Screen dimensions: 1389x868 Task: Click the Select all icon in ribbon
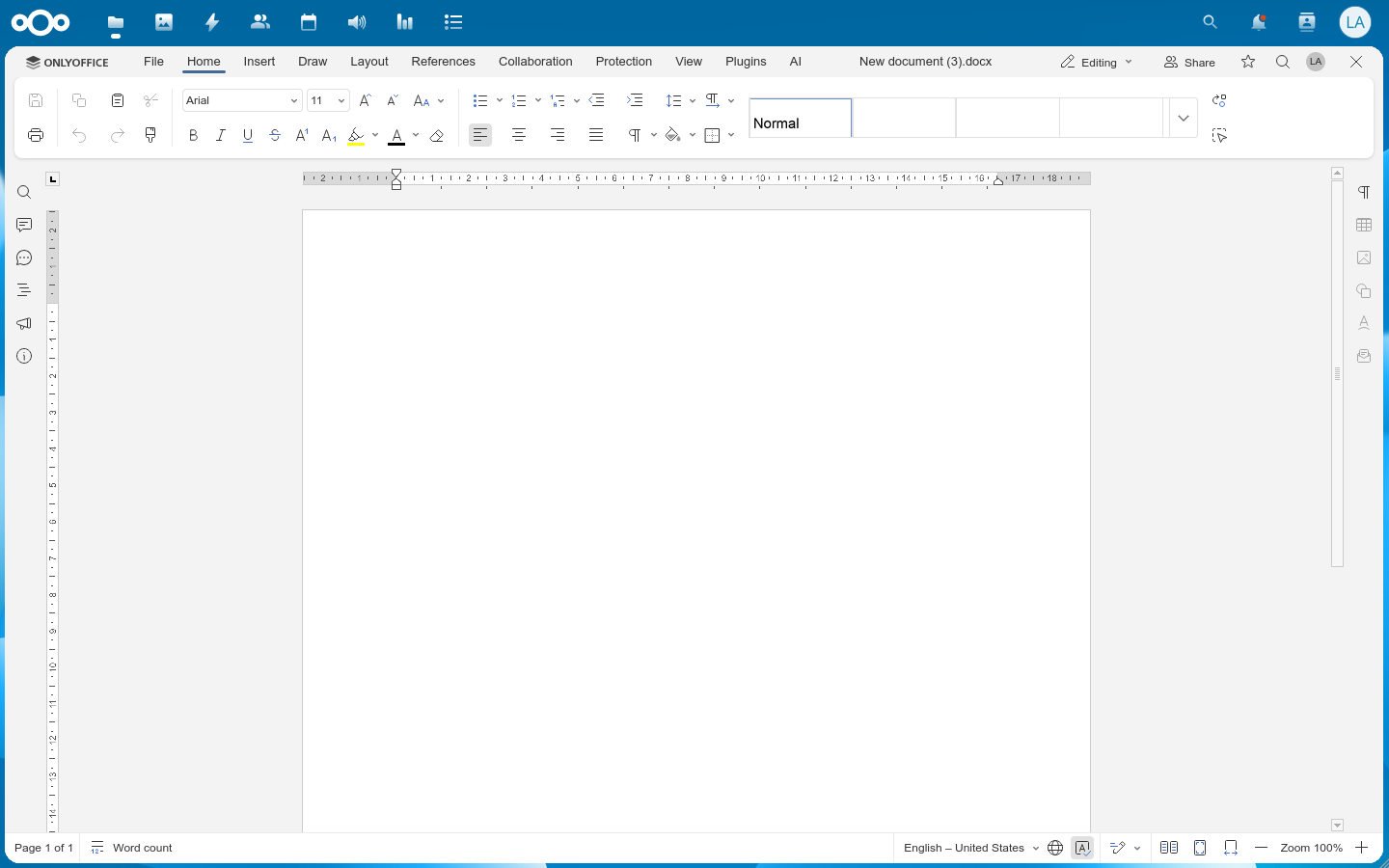[x=1219, y=136]
